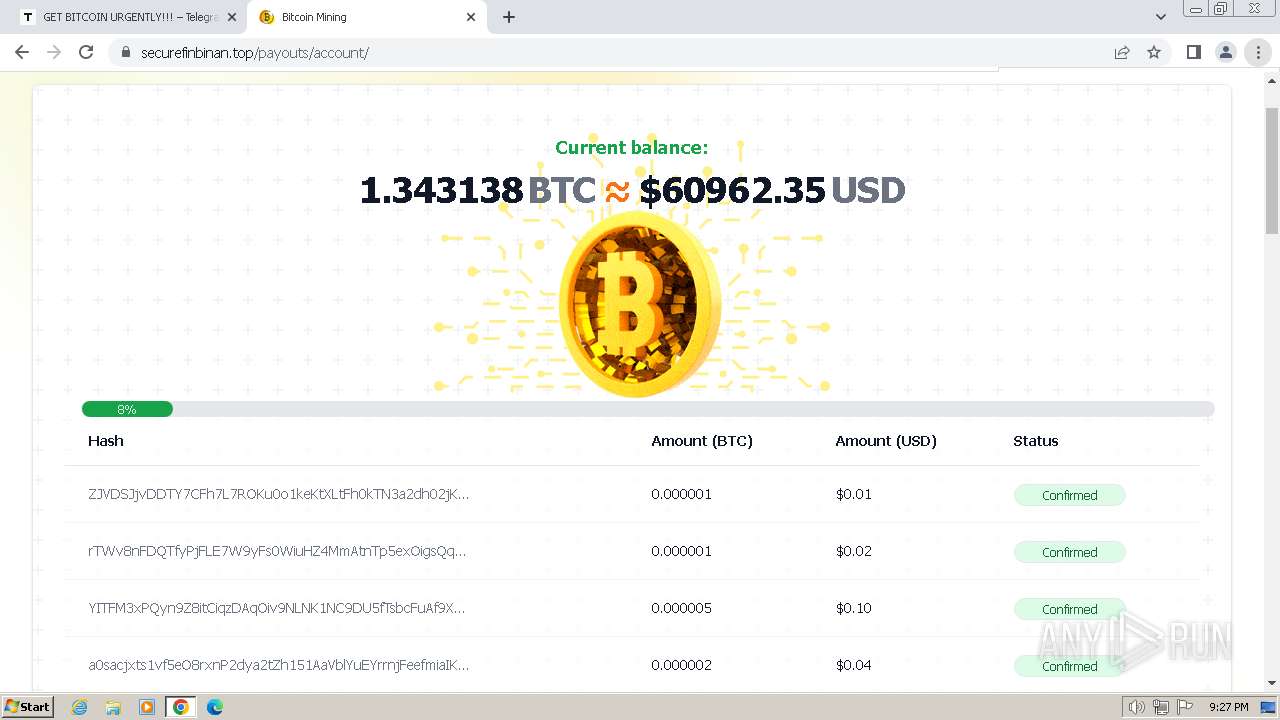1280x720 pixels.
Task: Open the browser side panel icon
Action: (x=1193, y=52)
